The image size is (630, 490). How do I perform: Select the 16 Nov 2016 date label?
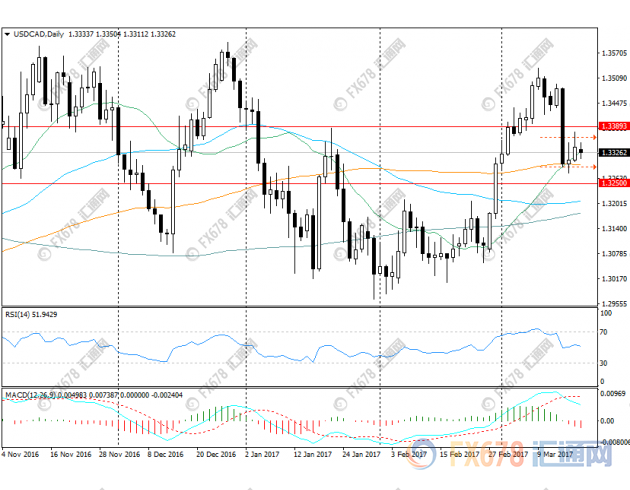(x=71, y=455)
